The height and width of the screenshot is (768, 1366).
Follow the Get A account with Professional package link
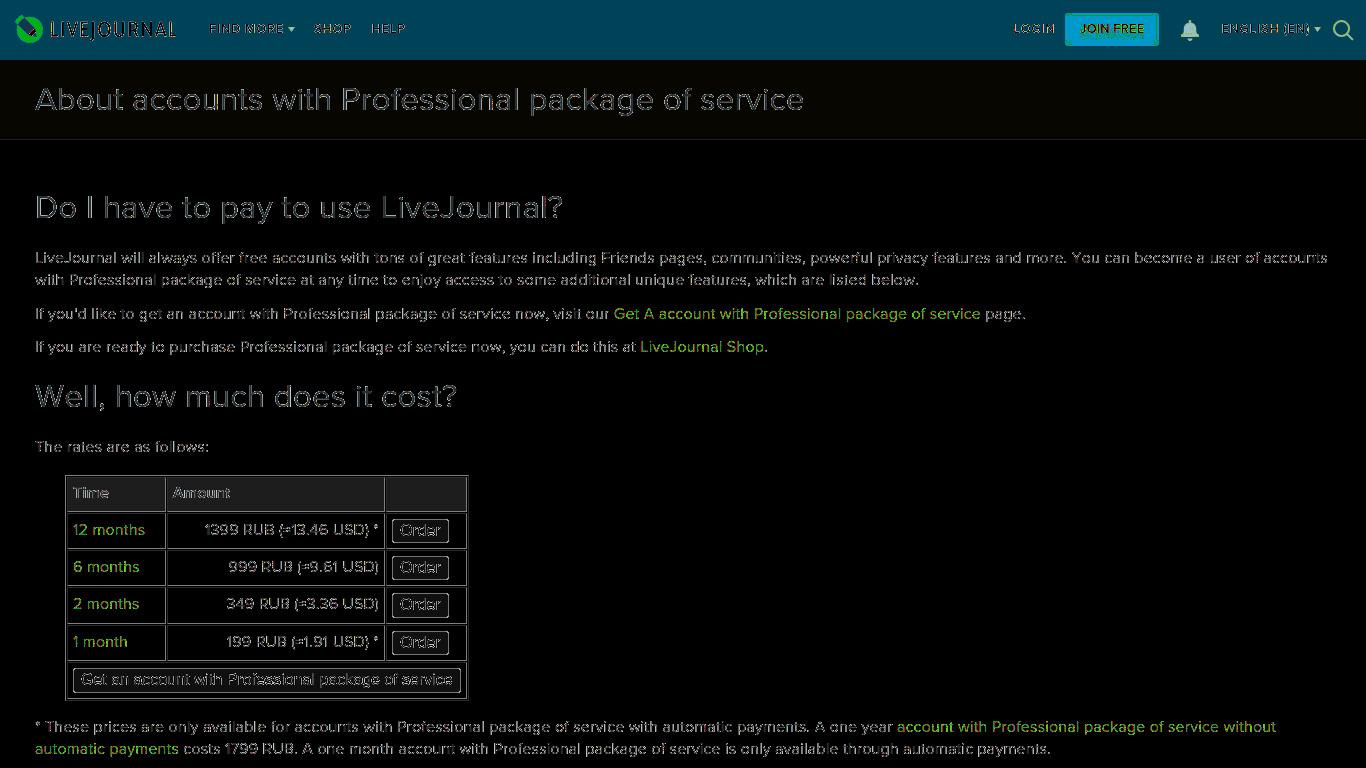(797, 314)
